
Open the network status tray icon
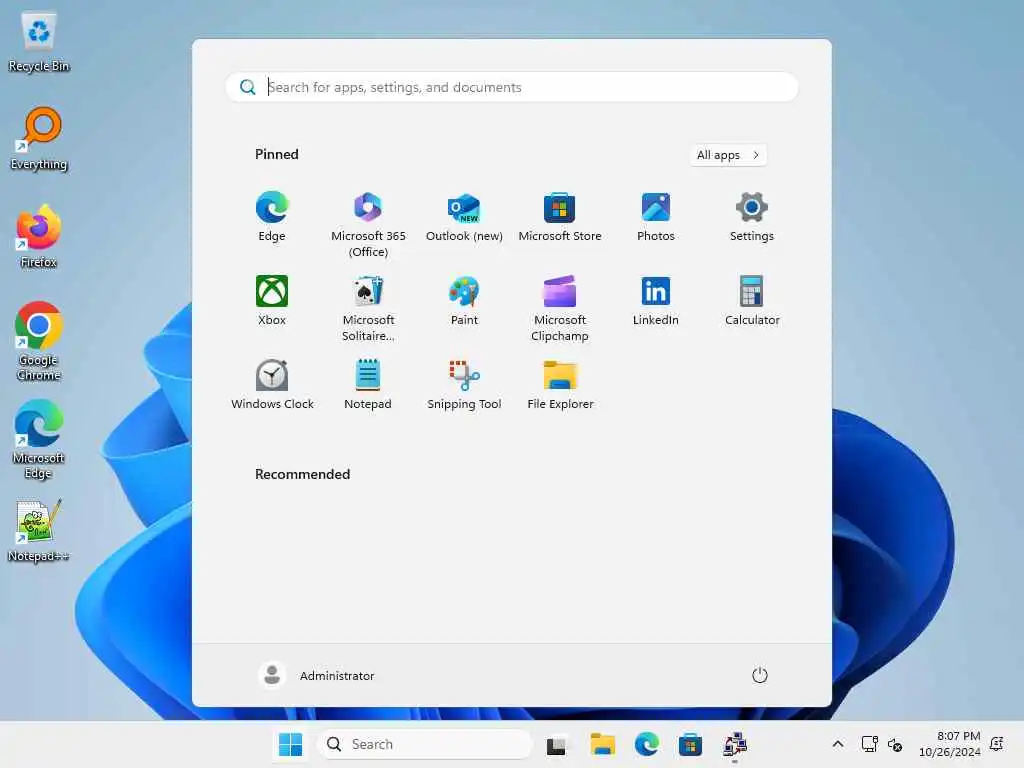click(869, 744)
